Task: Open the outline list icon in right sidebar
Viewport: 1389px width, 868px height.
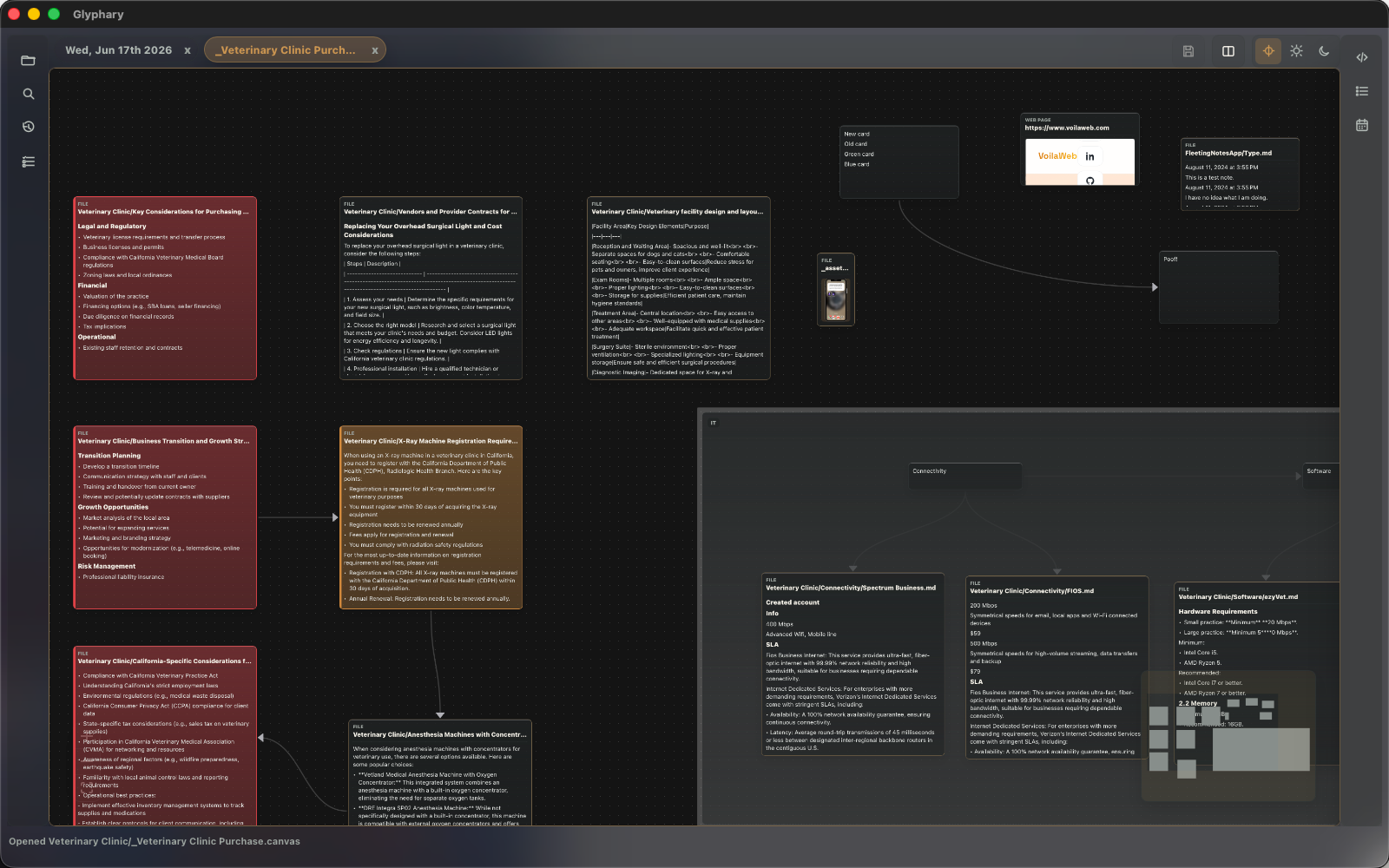Action: [x=1362, y=91]
